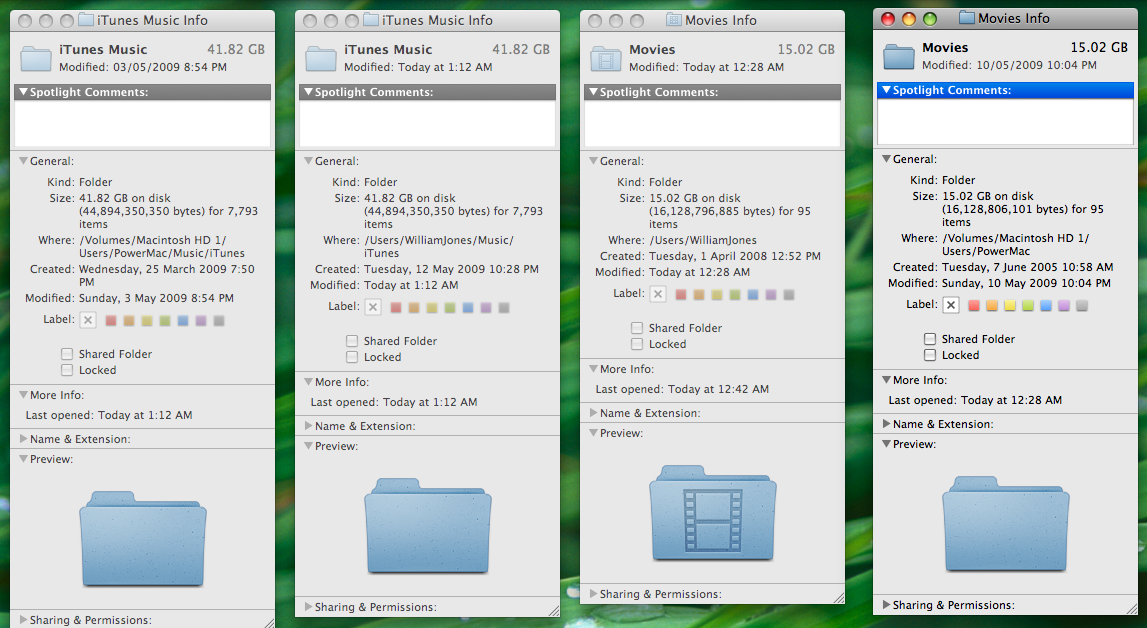The image size is (1147, 628).
Task: Collapse General section in WilliamJones iTunes Music window
Action: click(x=309, y=161)
